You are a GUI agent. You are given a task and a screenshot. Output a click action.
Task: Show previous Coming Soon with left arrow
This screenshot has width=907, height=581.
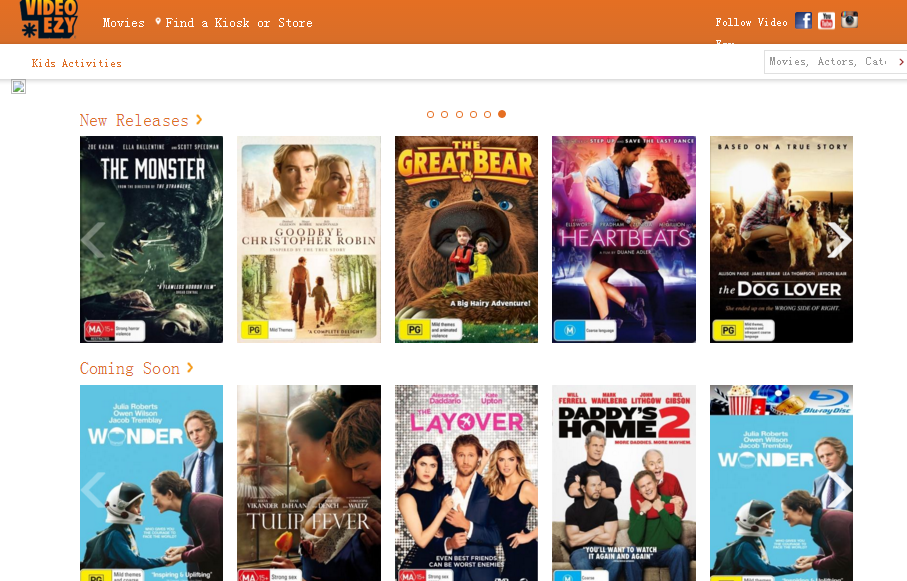click(93, 490)
